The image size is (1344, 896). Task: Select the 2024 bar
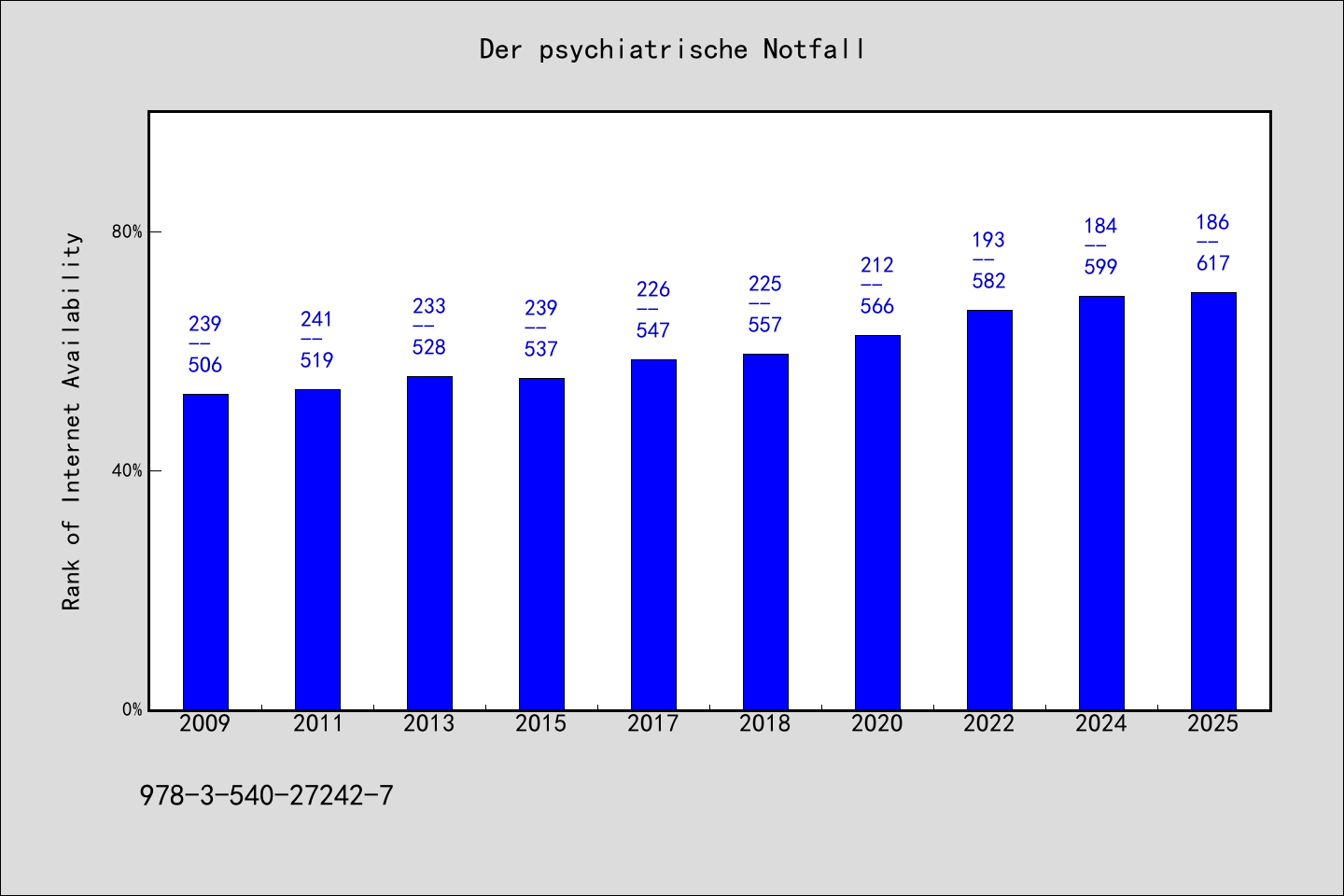(1101, 503)
